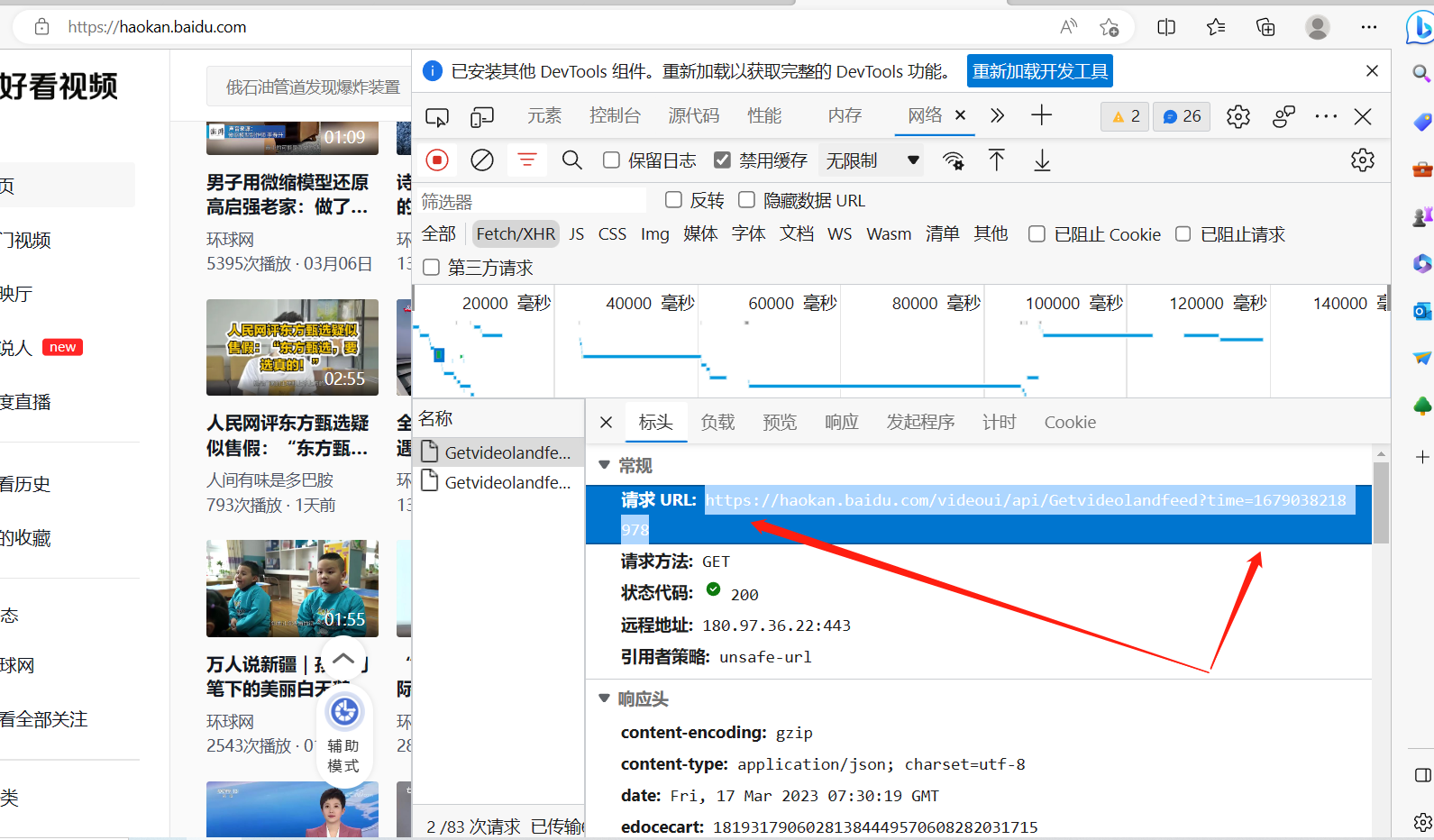Open the 源代码 Sources tab
This screenshot has width=1434, height=840.
[694, 115]
